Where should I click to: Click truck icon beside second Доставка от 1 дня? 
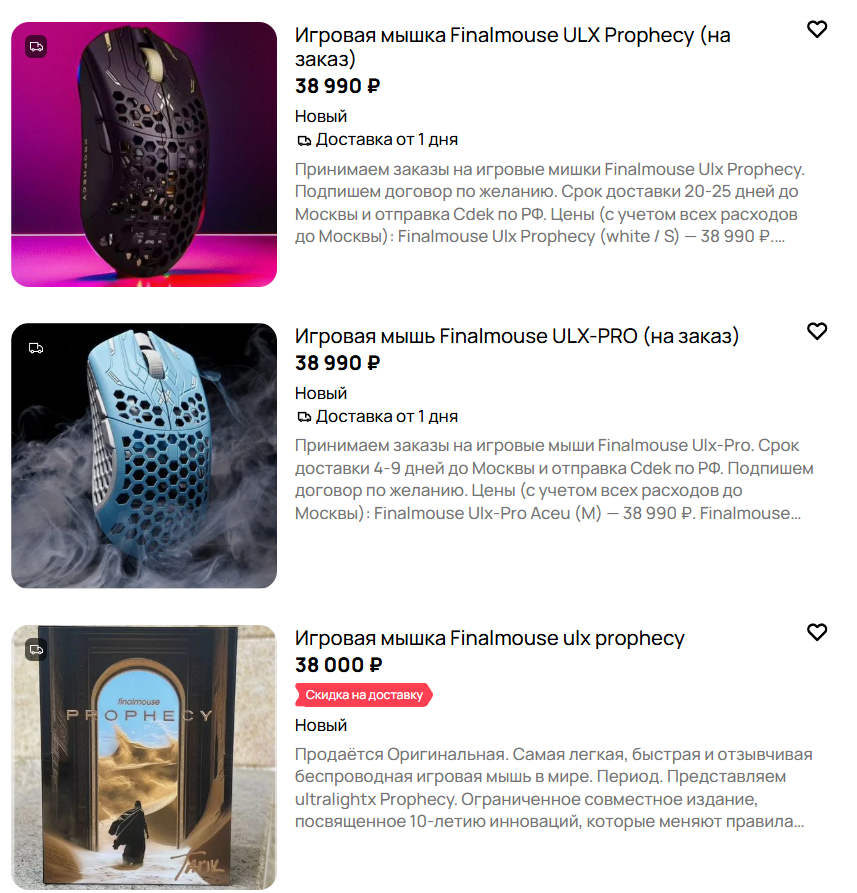pyautogui.click(x=304, y=417)
